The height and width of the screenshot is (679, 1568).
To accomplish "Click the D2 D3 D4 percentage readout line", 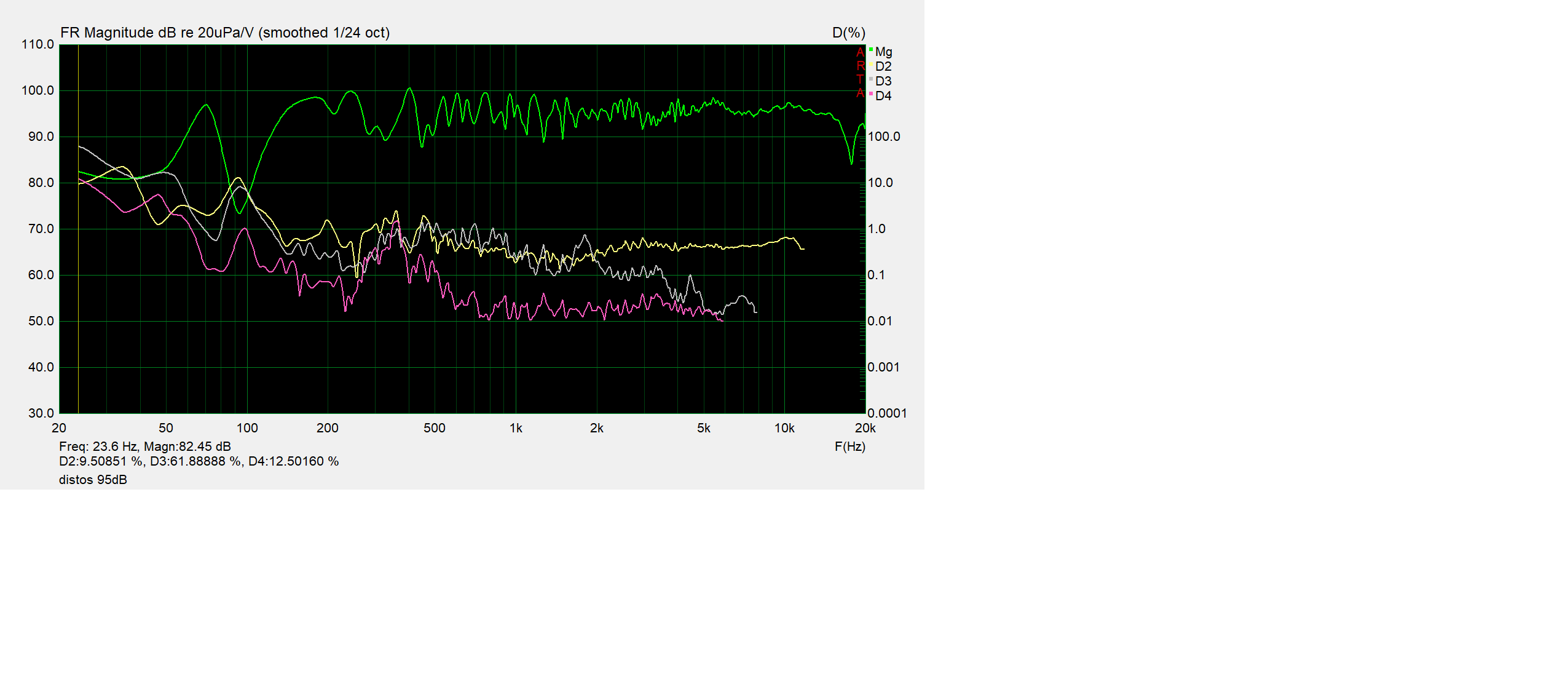I will pos(199,461).
